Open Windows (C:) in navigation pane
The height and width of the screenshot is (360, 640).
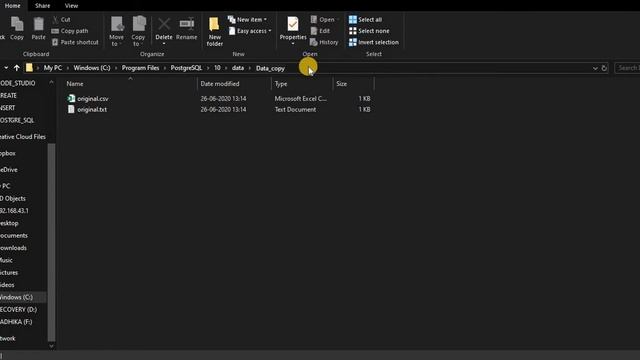click(x=16, y=297)
